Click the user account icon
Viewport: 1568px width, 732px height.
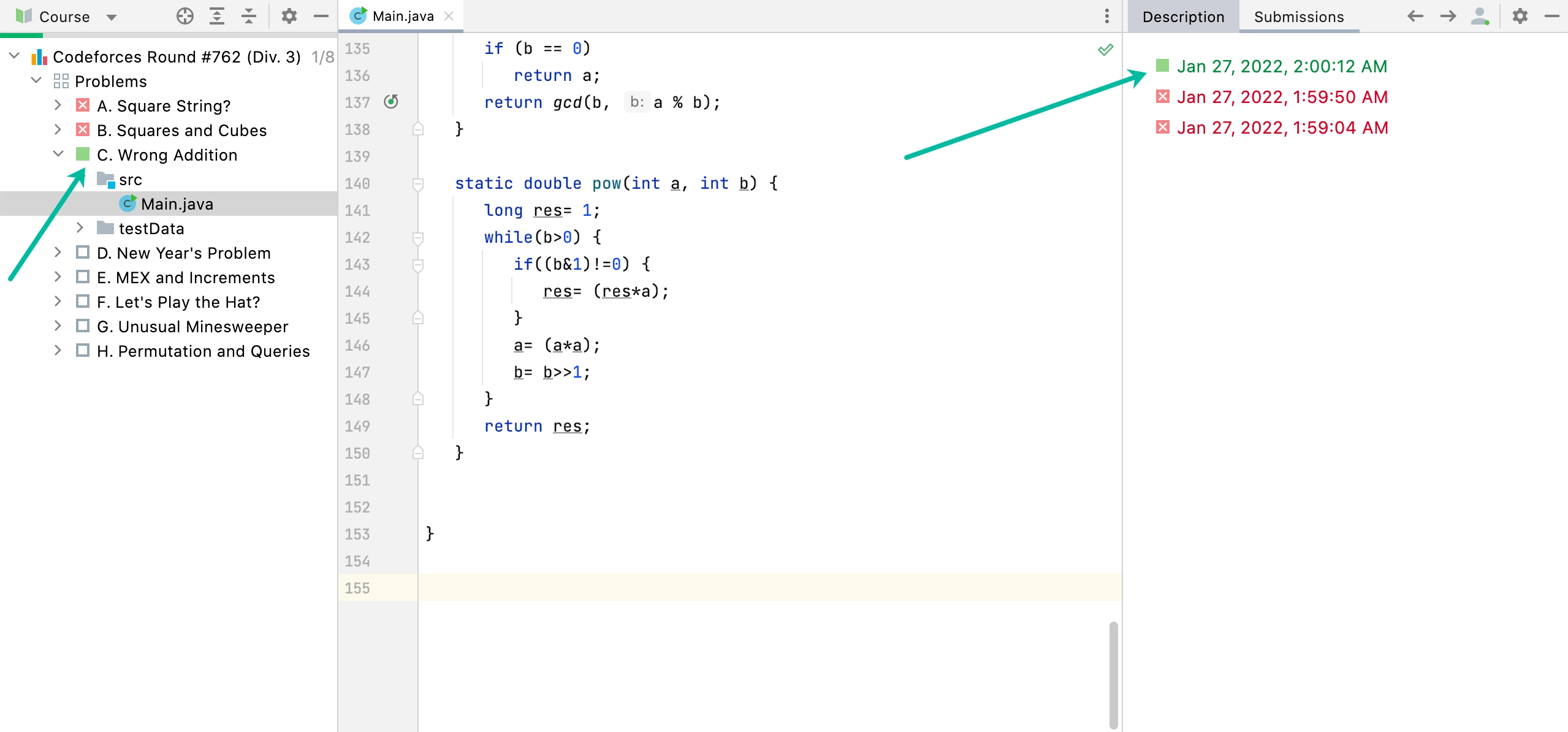tap(1480, 16)
